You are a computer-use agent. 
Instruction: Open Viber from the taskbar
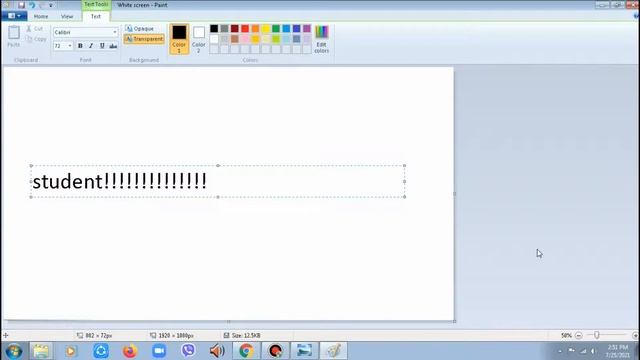[188, 351]
